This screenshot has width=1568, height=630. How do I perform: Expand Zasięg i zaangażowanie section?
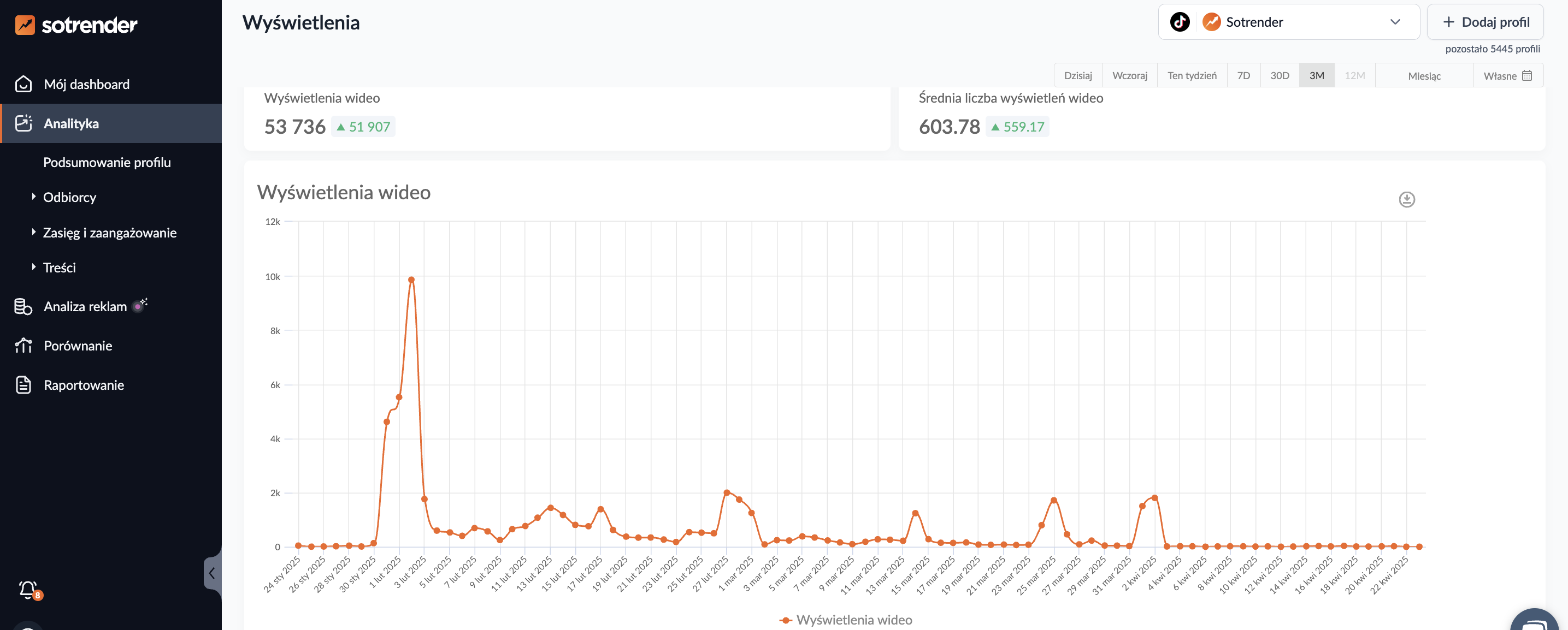coord(110,233)
